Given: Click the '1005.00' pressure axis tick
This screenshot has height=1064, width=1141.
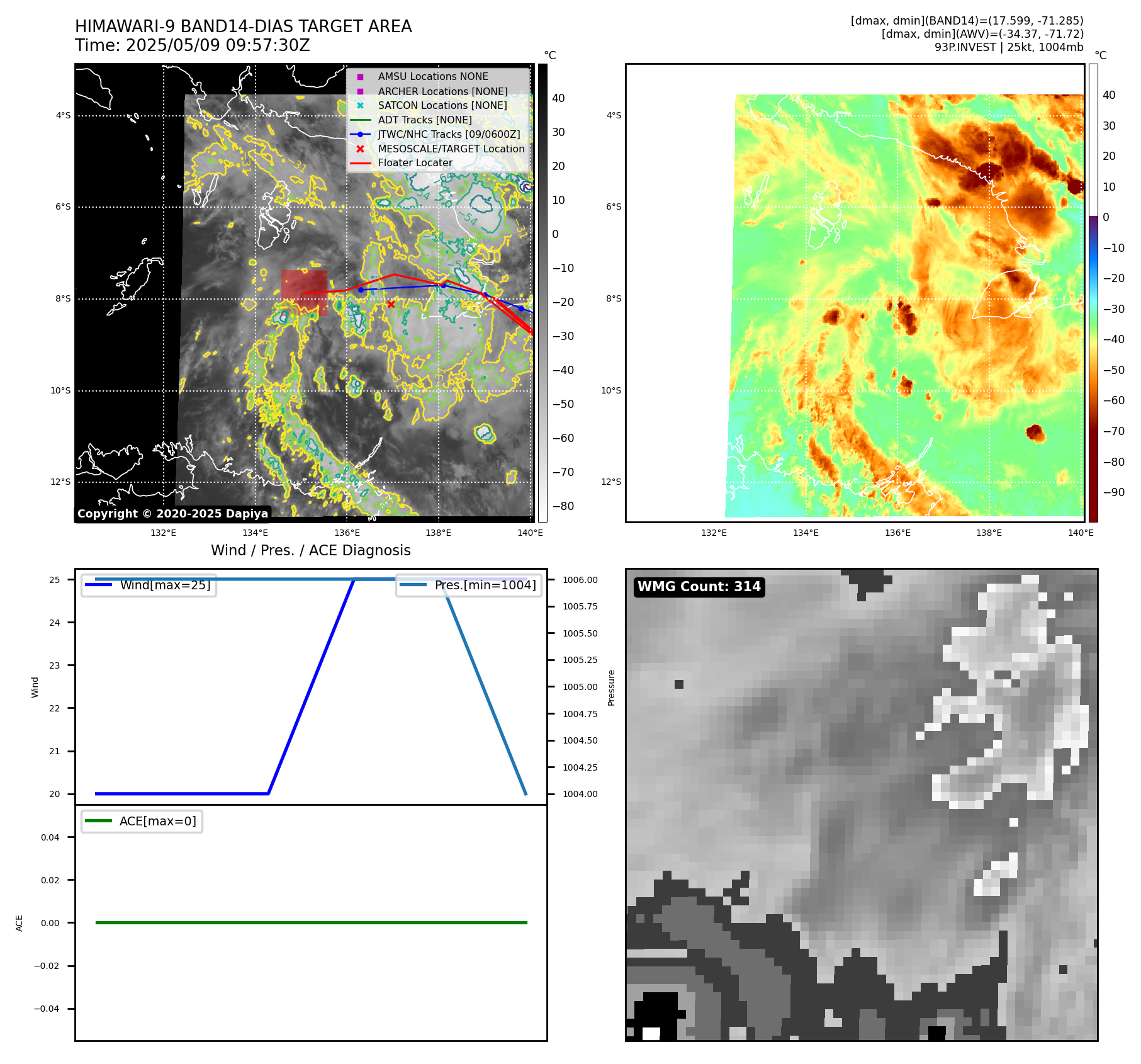Looking at the screenshot, I should pos(580,687).
